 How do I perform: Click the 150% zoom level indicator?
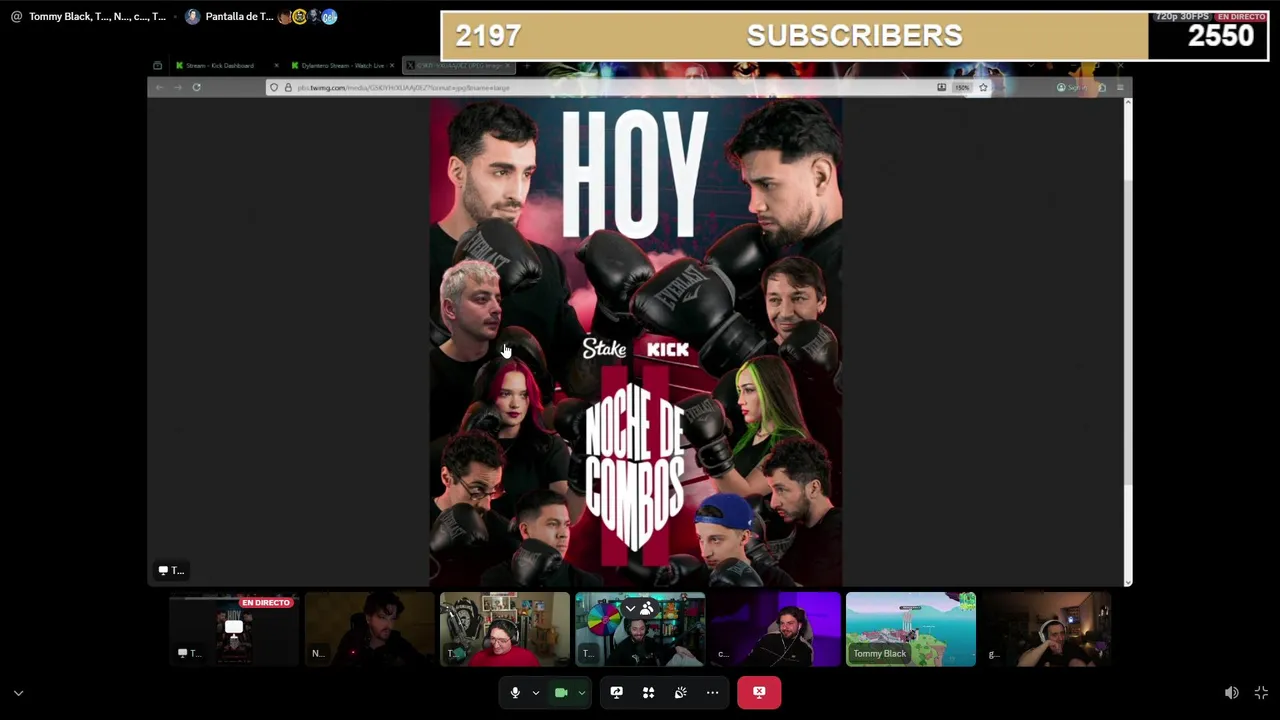(961, 87)
